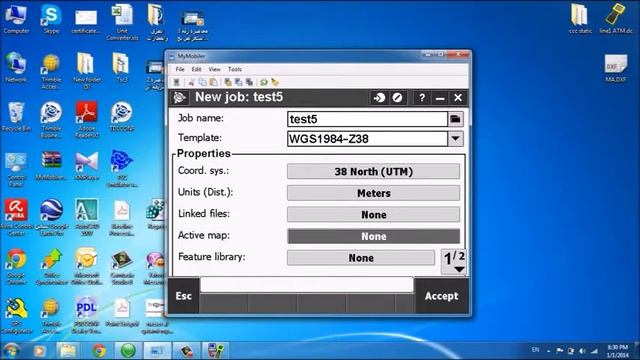Screen dimensions: 640x360
Task: Select the Unit Converter.xls desktop file
Action: pos(122,22)
